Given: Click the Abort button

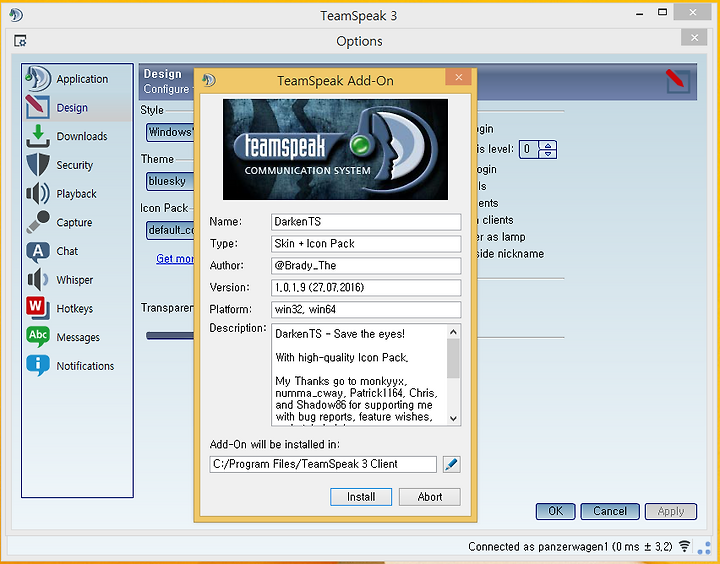Looking at the screenshot, I should [x=430, y=497].
